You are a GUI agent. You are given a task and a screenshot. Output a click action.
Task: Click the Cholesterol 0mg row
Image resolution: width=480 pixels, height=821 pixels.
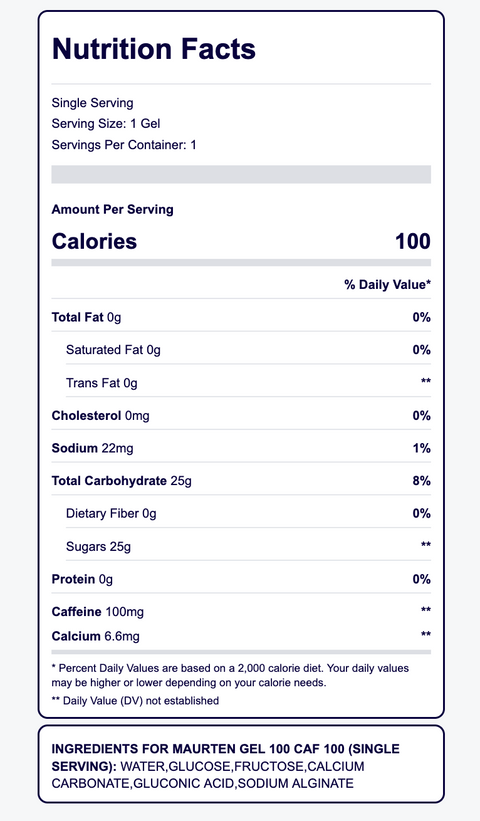click(x=241, y=416)
